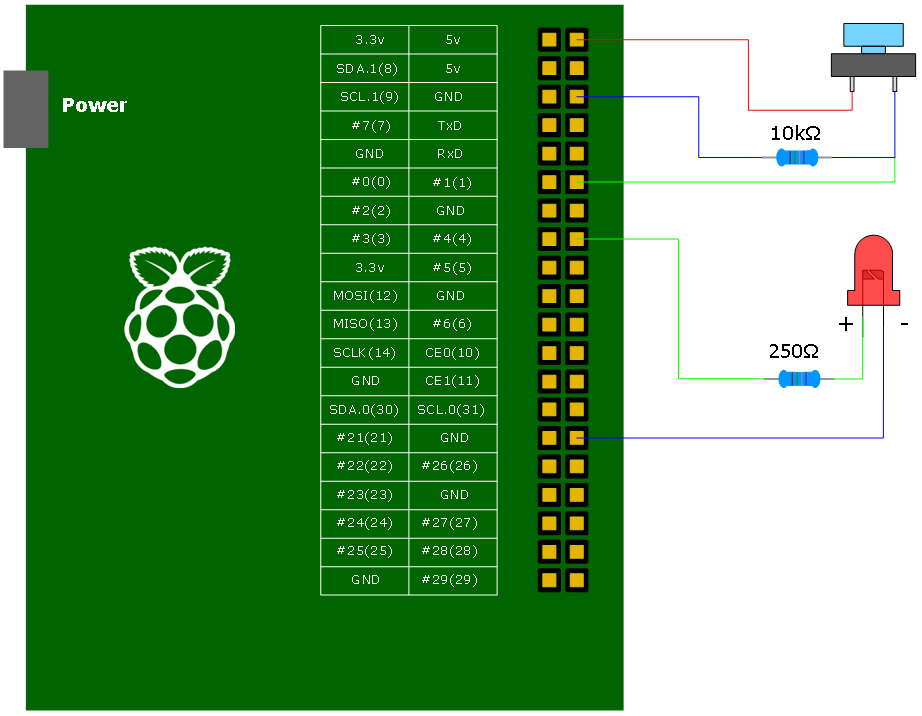922x716 pixels.
Task: Click the SCLK(14) cell in the pin table
Action: [x=364, y=352]
